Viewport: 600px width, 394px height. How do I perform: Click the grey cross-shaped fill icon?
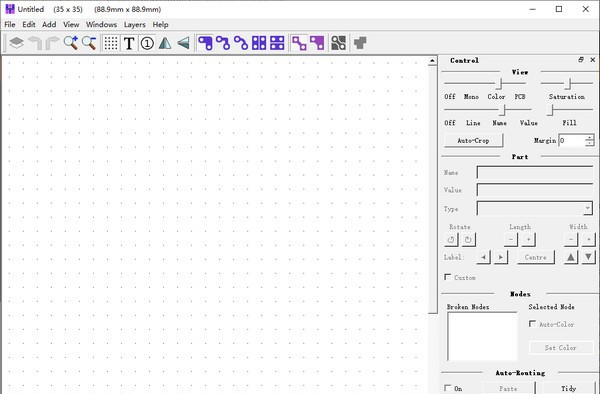tap(360, 43)
